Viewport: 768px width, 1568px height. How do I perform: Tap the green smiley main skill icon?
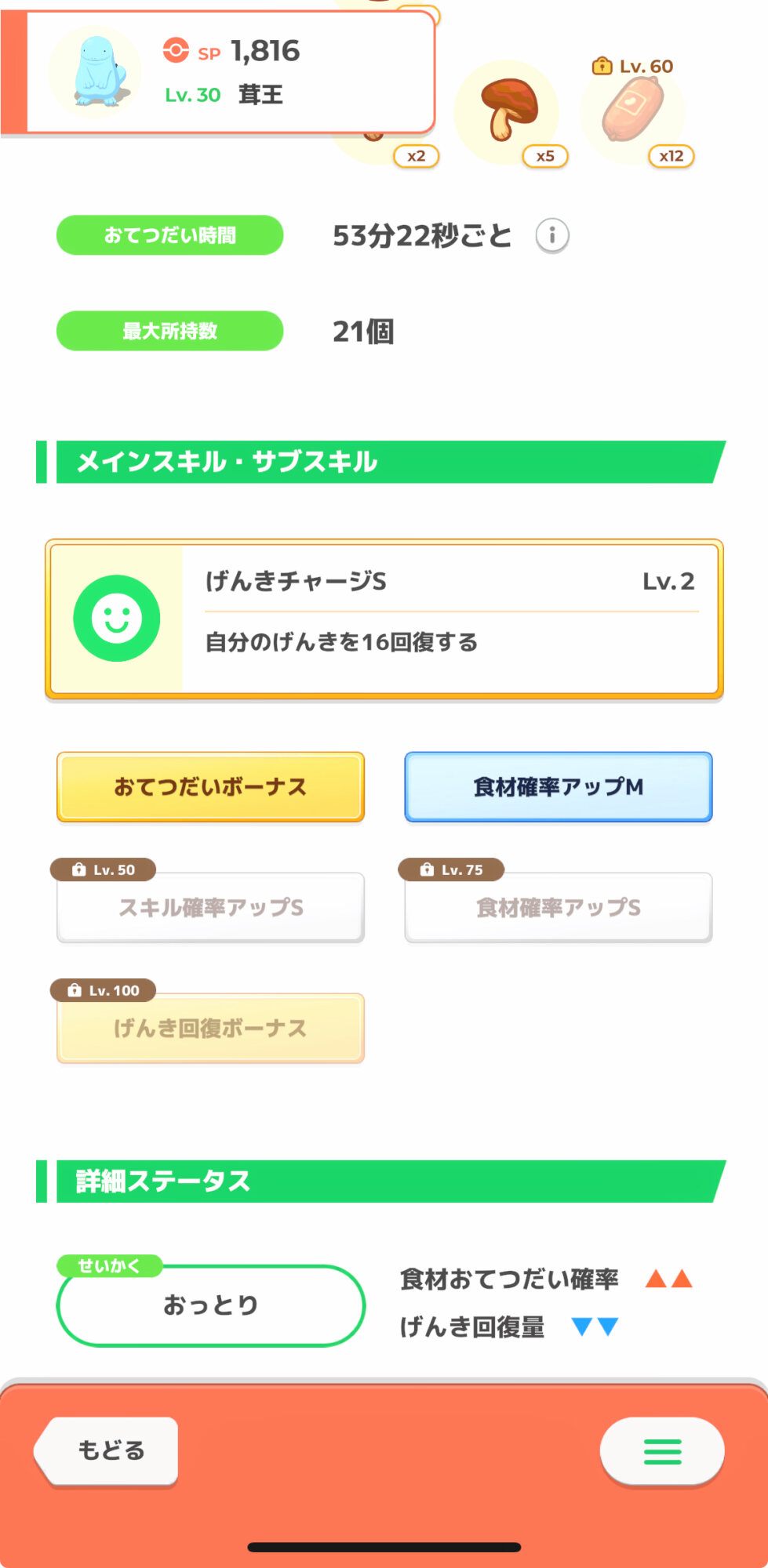[117, 619]
